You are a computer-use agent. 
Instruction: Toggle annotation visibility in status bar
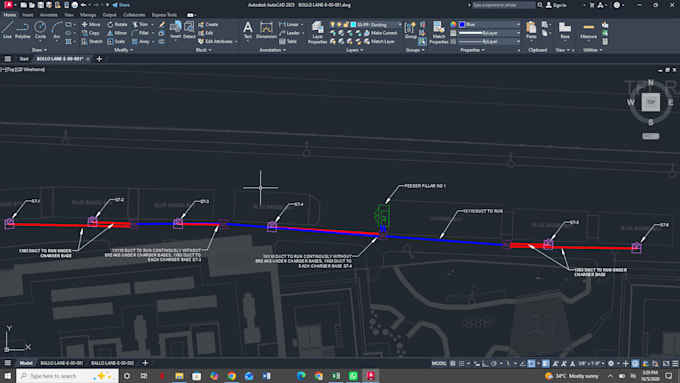point(556,363)
